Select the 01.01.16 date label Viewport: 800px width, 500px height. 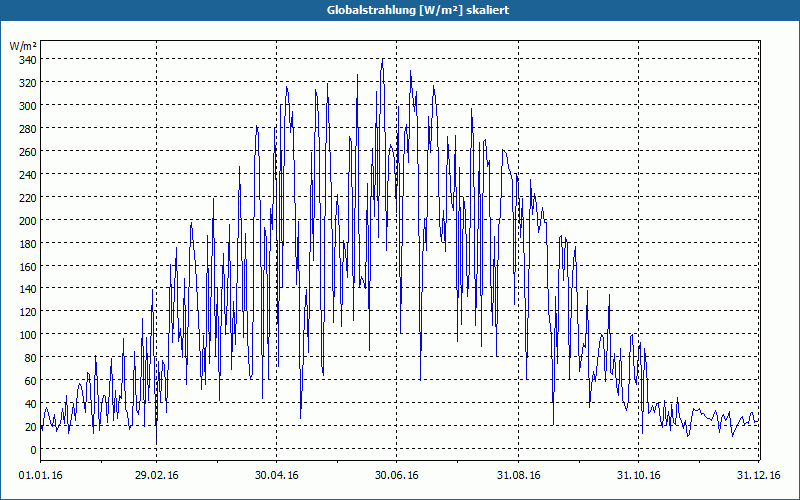tap(41, 476)
